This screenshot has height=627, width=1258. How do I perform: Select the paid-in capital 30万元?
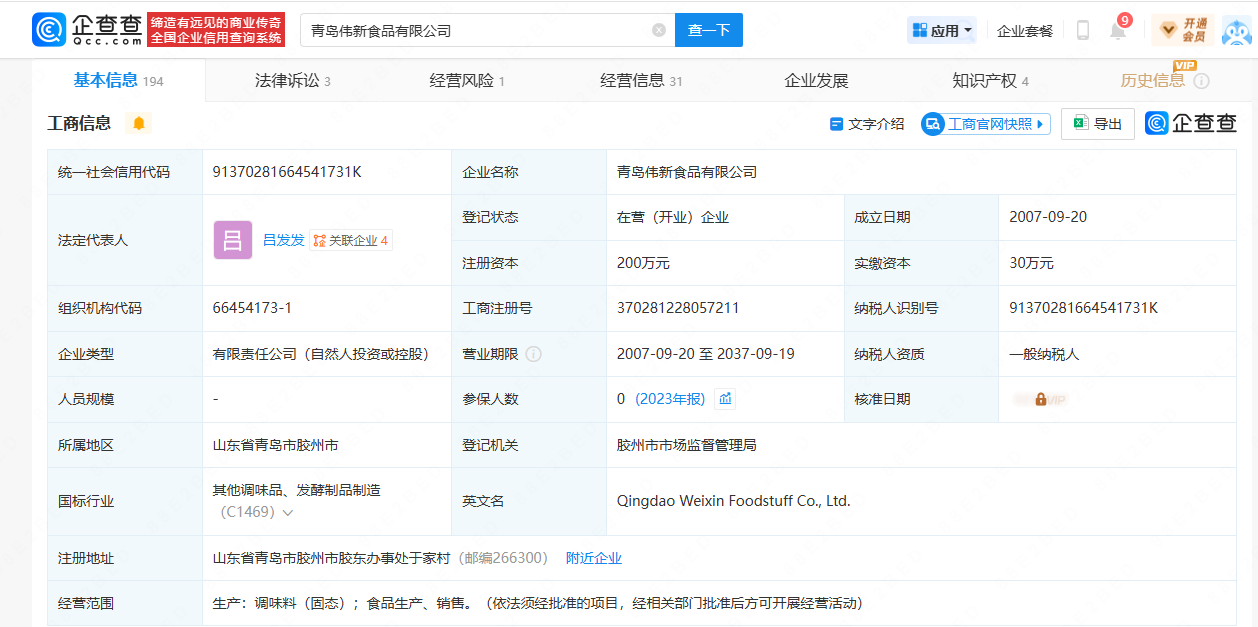click(x=1032, y=263)
